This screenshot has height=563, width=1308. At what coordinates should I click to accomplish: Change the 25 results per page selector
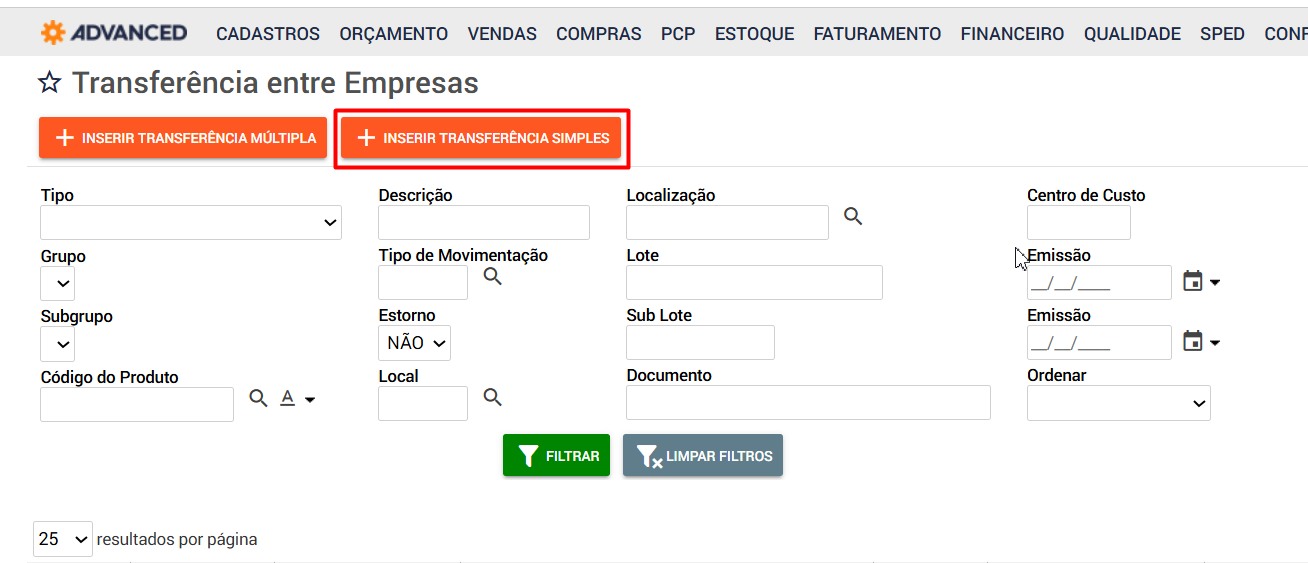pyautogui.click(x=63, y=539)
